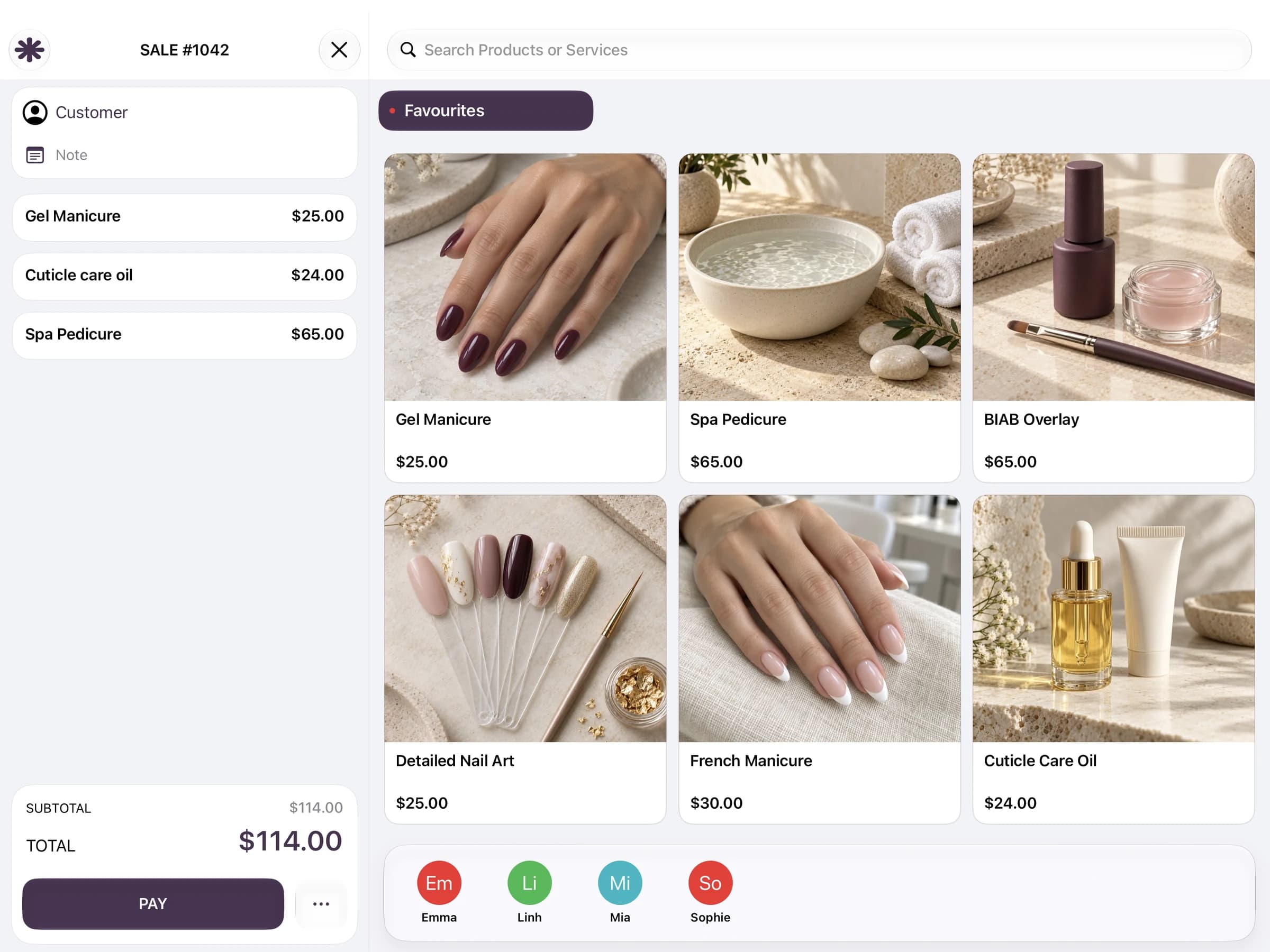Open the Gel Manicure cart line item

pos(184,217)
